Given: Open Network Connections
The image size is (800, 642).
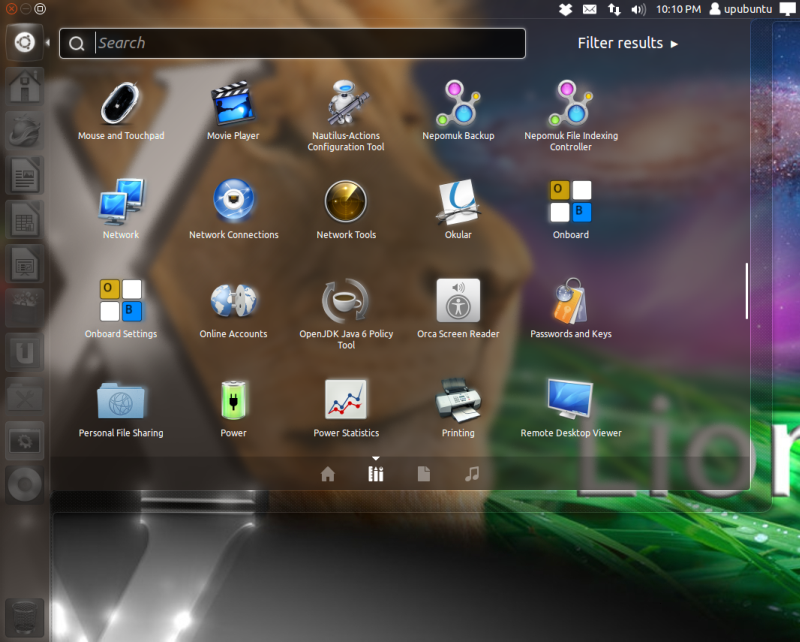Looking at the screenshot, I should (x=234, y=209).
